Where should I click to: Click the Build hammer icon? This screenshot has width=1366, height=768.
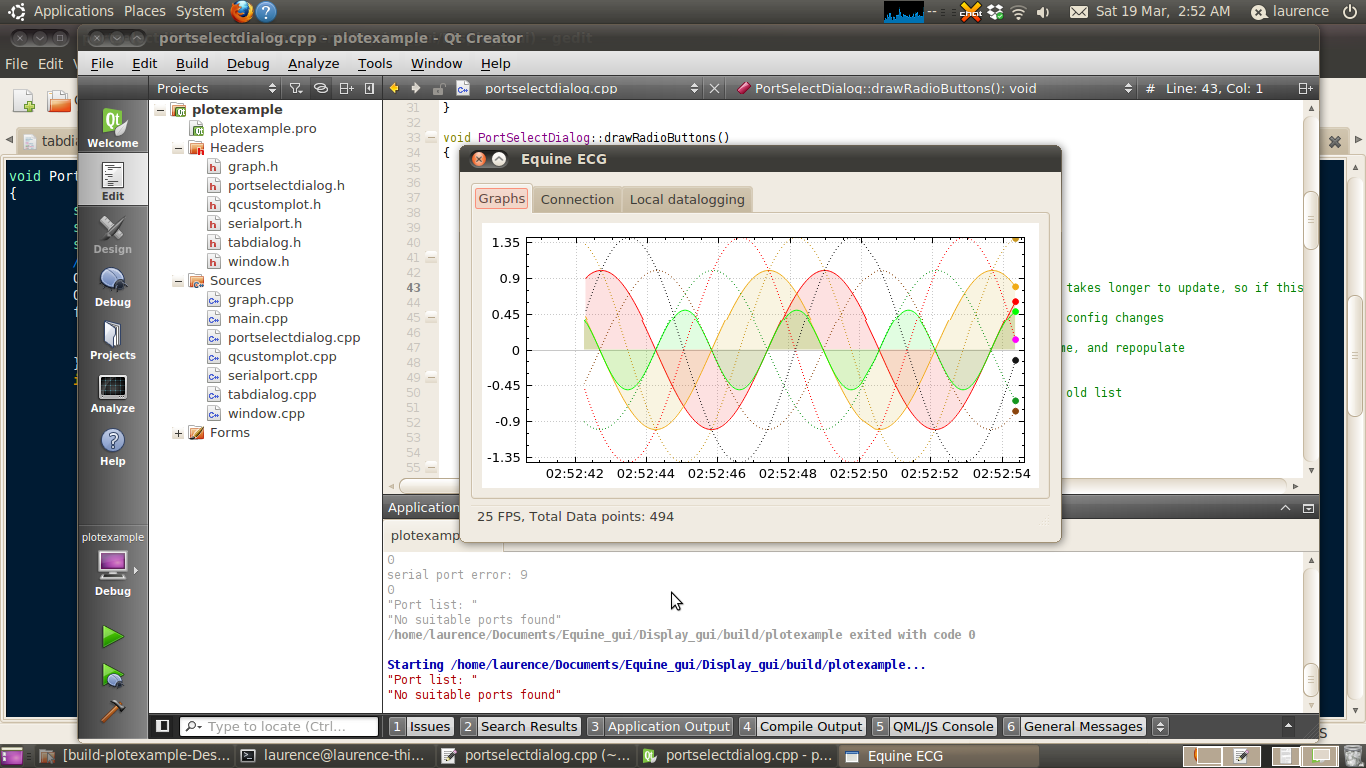112,711
